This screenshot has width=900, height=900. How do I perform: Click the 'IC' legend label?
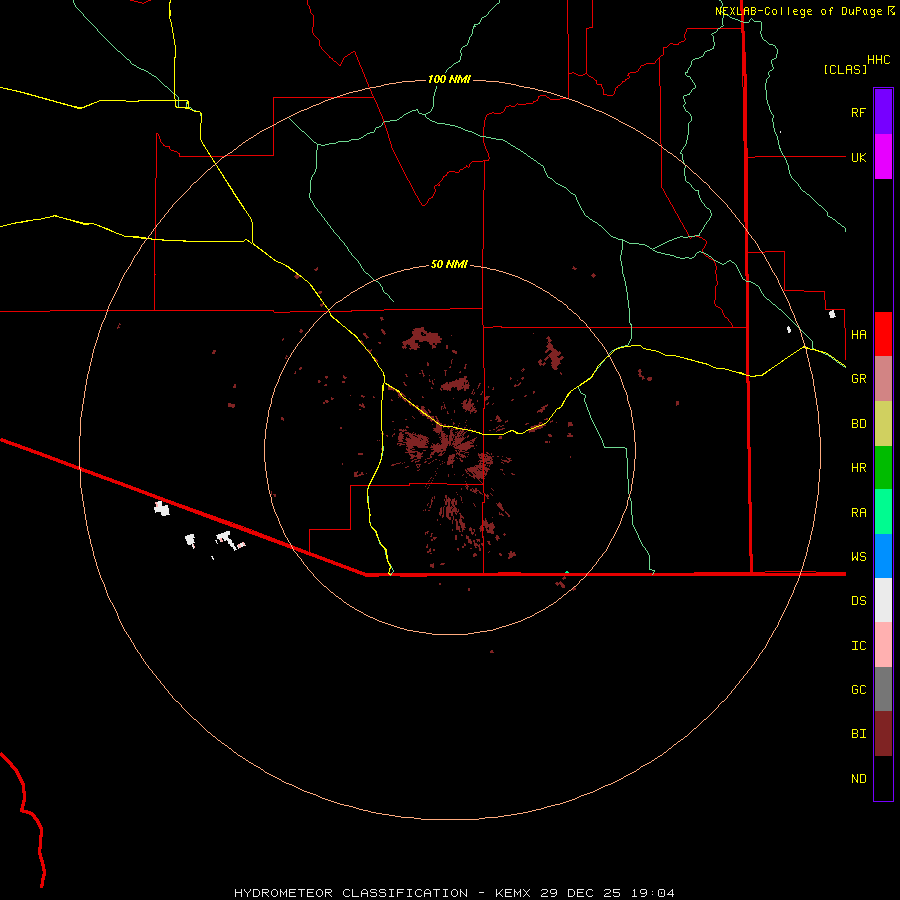(x=859, y=646)
